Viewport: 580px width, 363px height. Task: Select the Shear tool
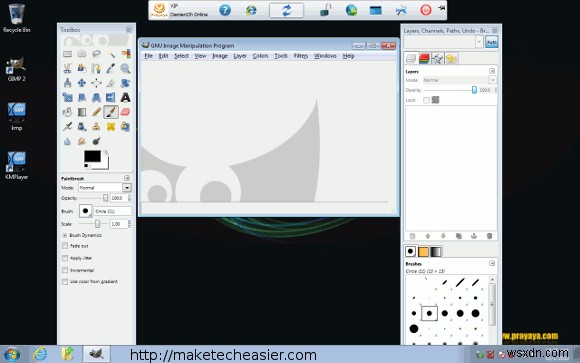click(x=82, y=98)
